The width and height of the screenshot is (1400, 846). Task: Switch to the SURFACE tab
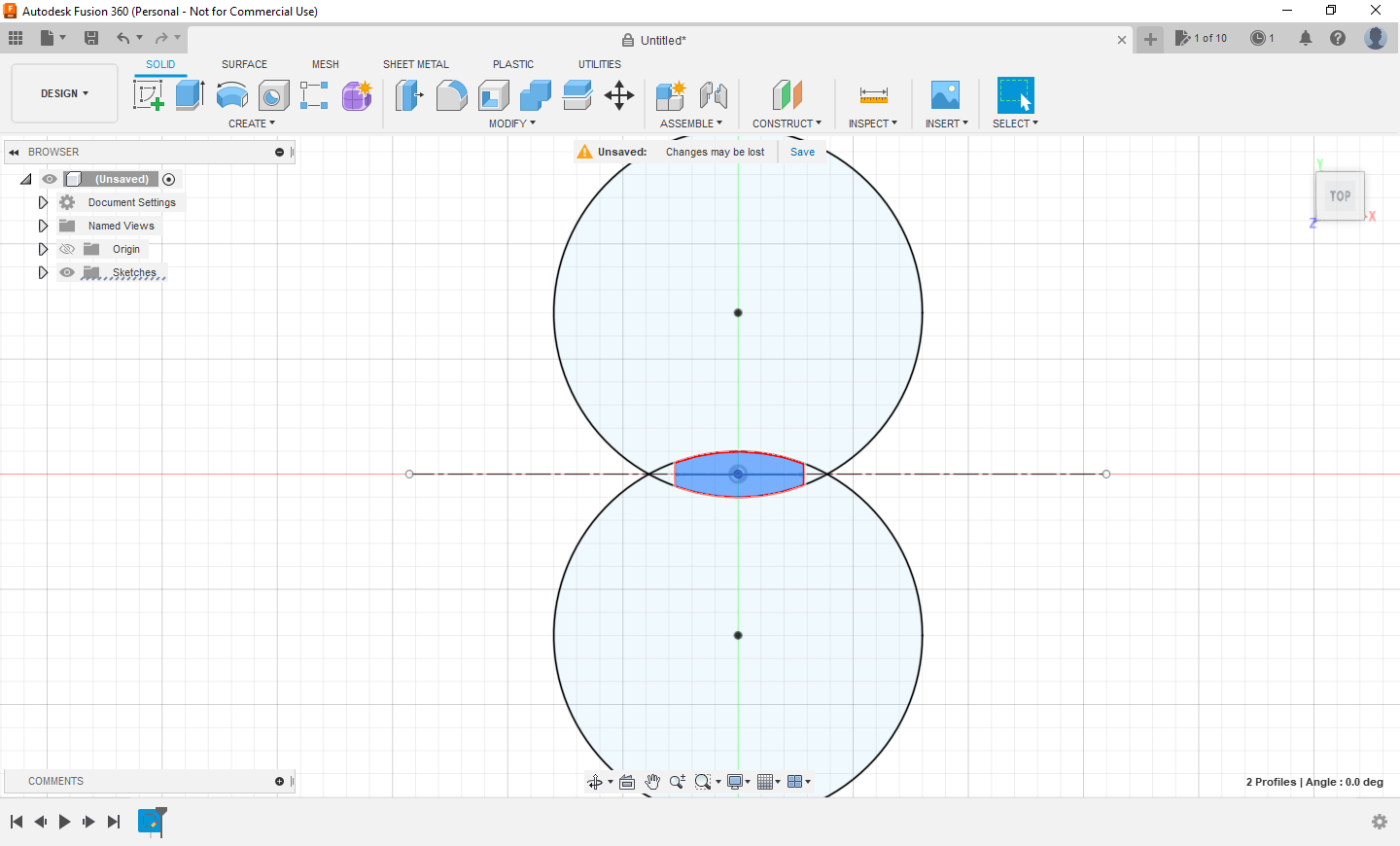(x=244, y=64)
